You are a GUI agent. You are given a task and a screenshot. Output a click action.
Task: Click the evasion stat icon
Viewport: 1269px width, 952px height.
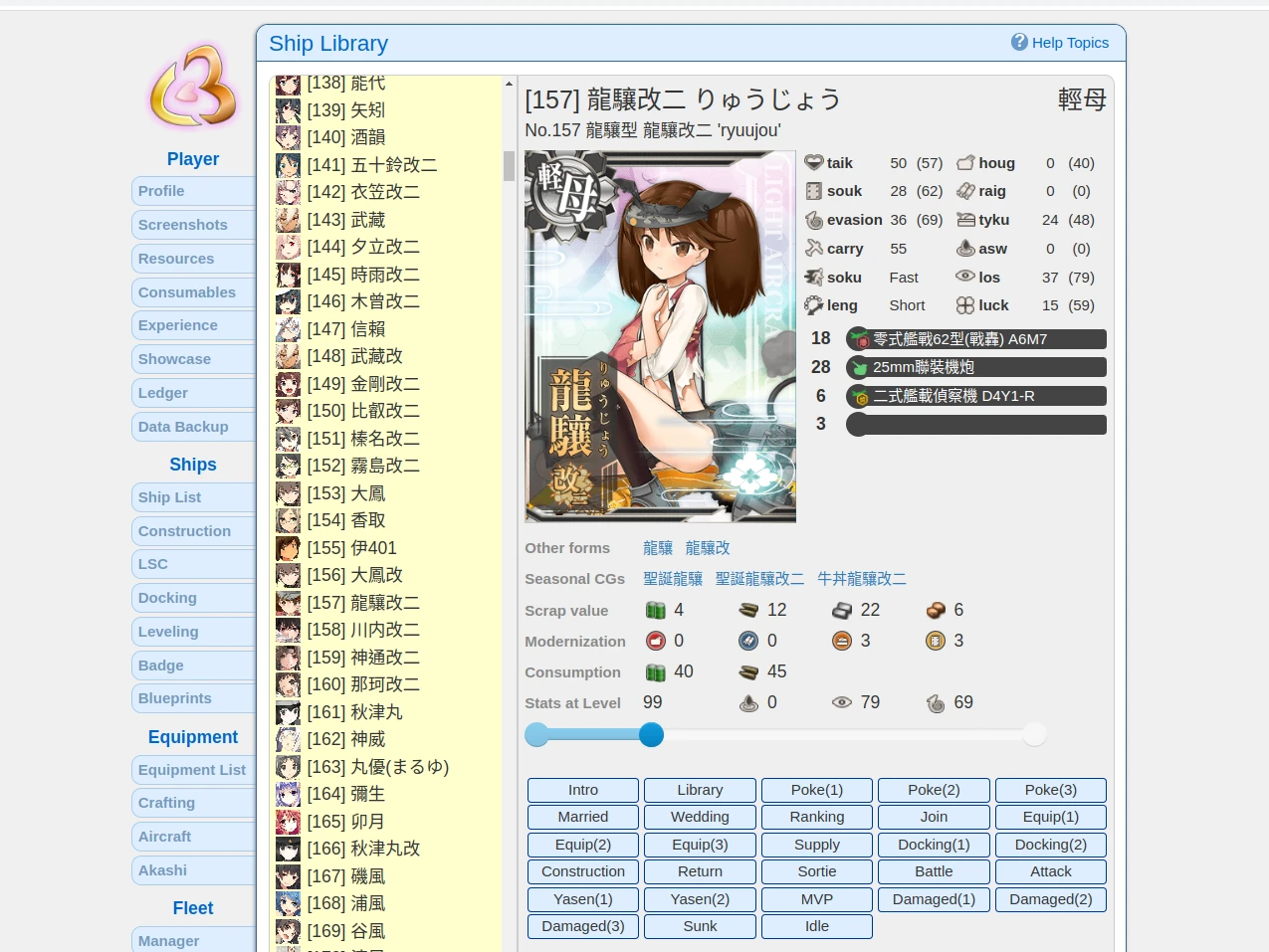814,220
